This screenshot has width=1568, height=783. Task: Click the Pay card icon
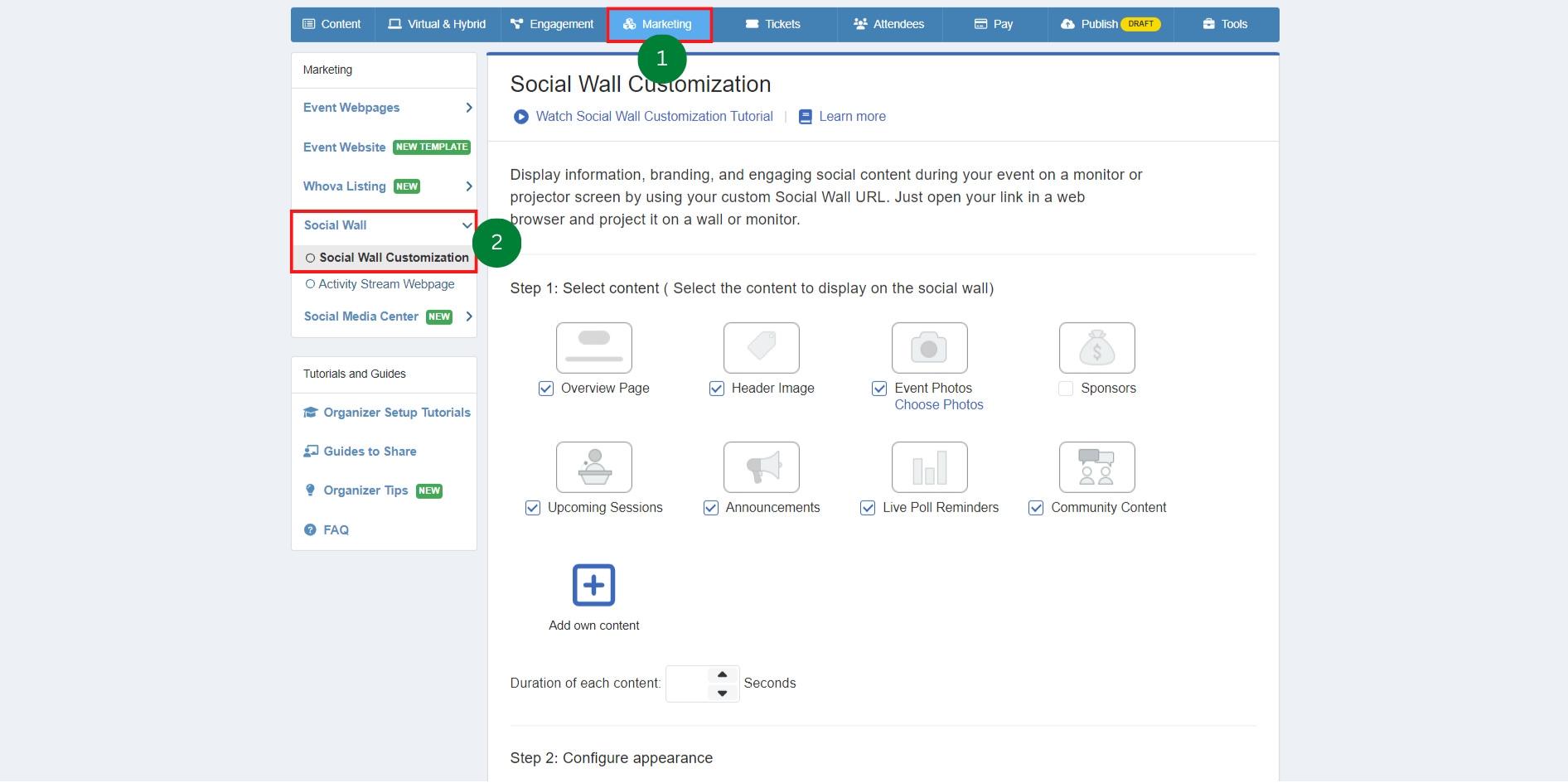(980, 24)
